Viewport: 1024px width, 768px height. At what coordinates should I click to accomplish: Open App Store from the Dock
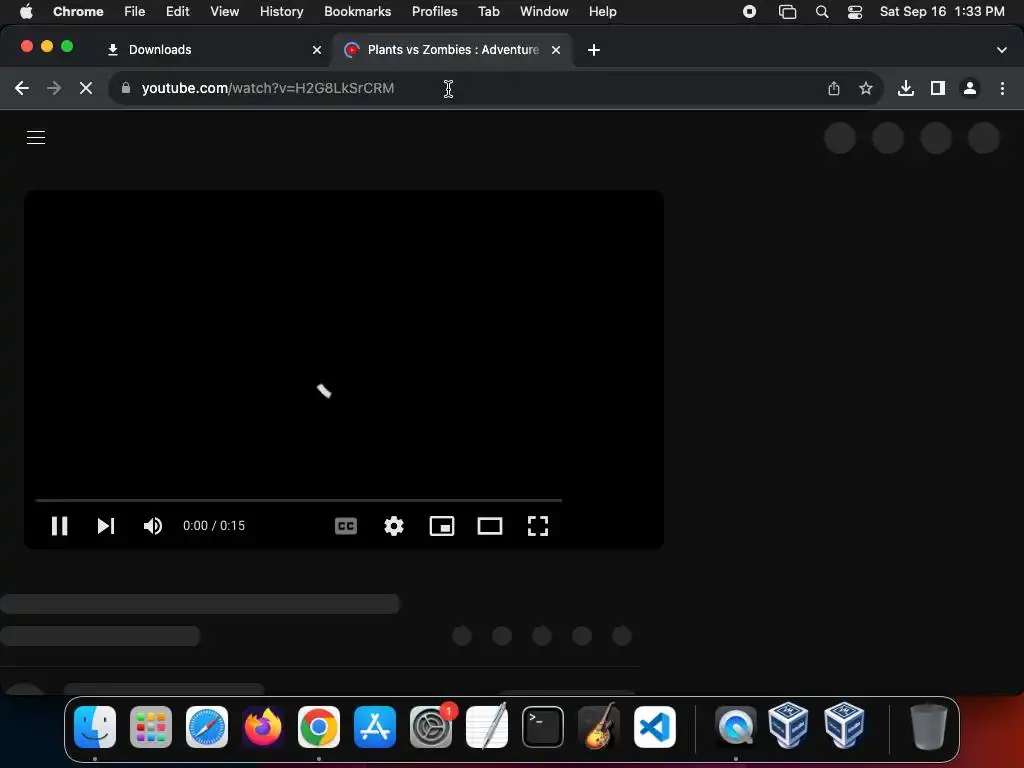coord(375,727)
